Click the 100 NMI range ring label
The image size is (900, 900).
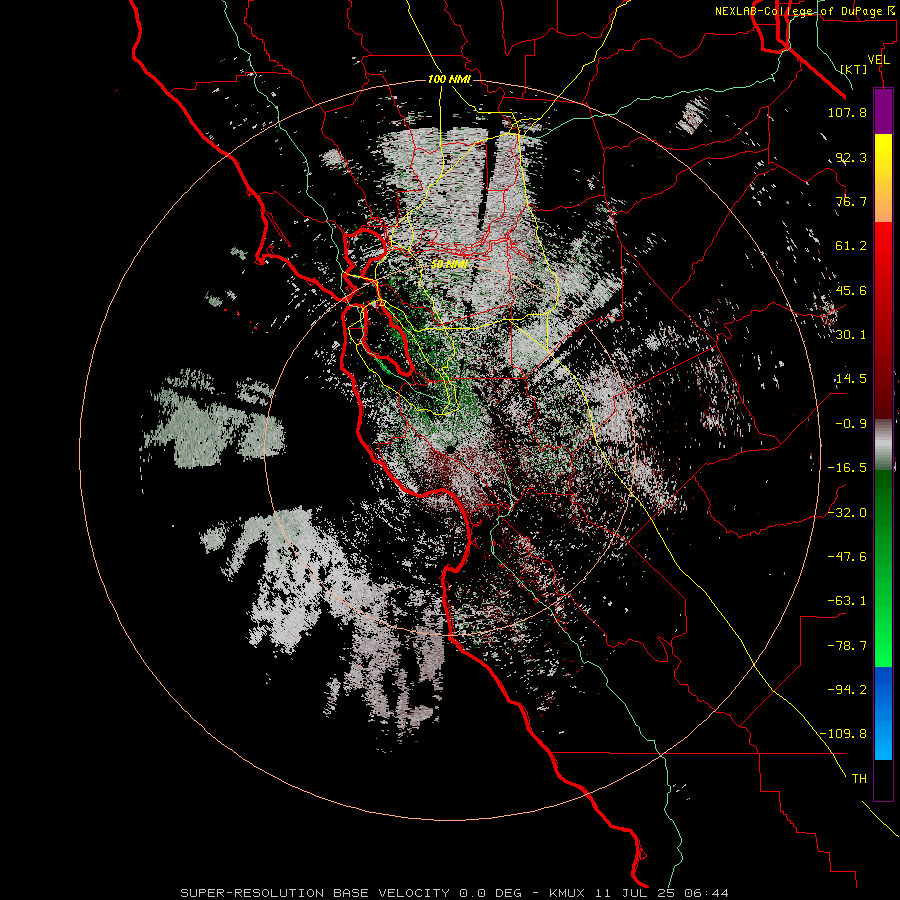[449, 79]
